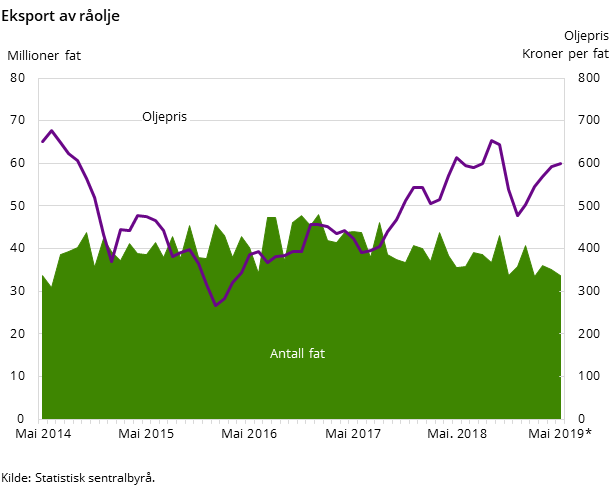Click the last tick on the horizontal axis
The width and height of the screenshot is (610, 487).
(x=564, y=421)
